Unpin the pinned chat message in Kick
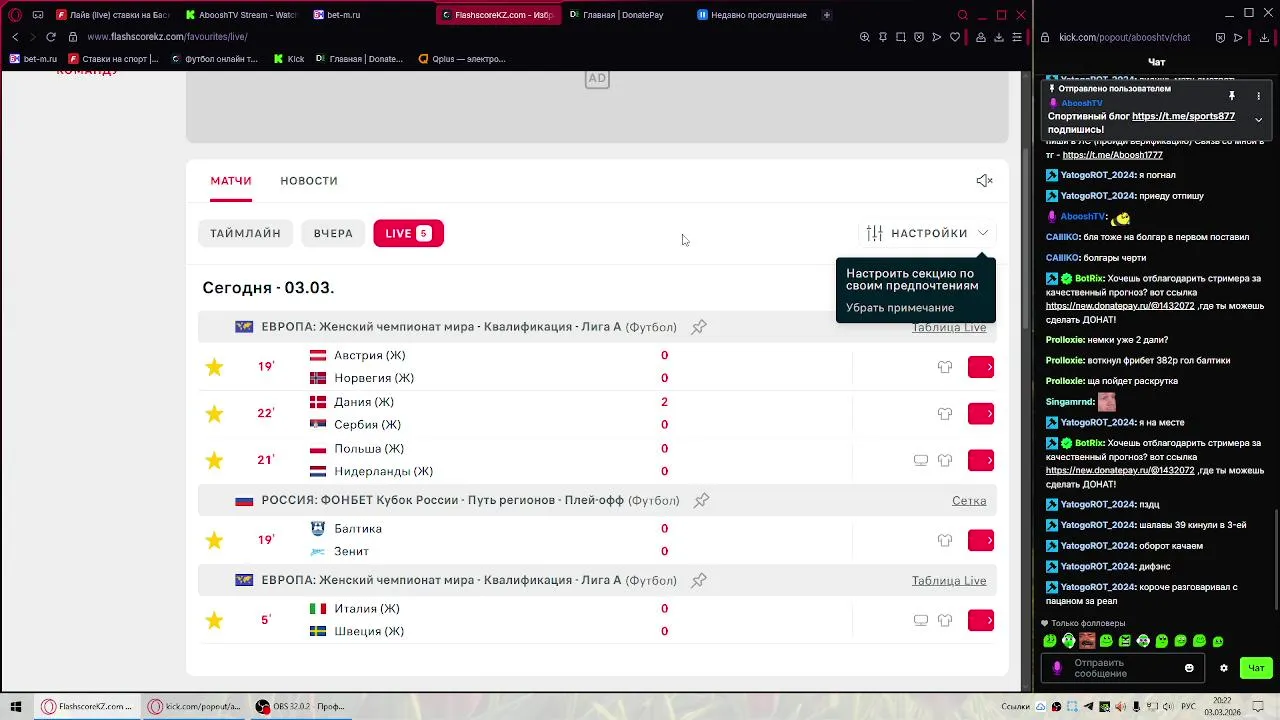Viewport: 1280px width, 720px height. click(x=1232, y=96)
